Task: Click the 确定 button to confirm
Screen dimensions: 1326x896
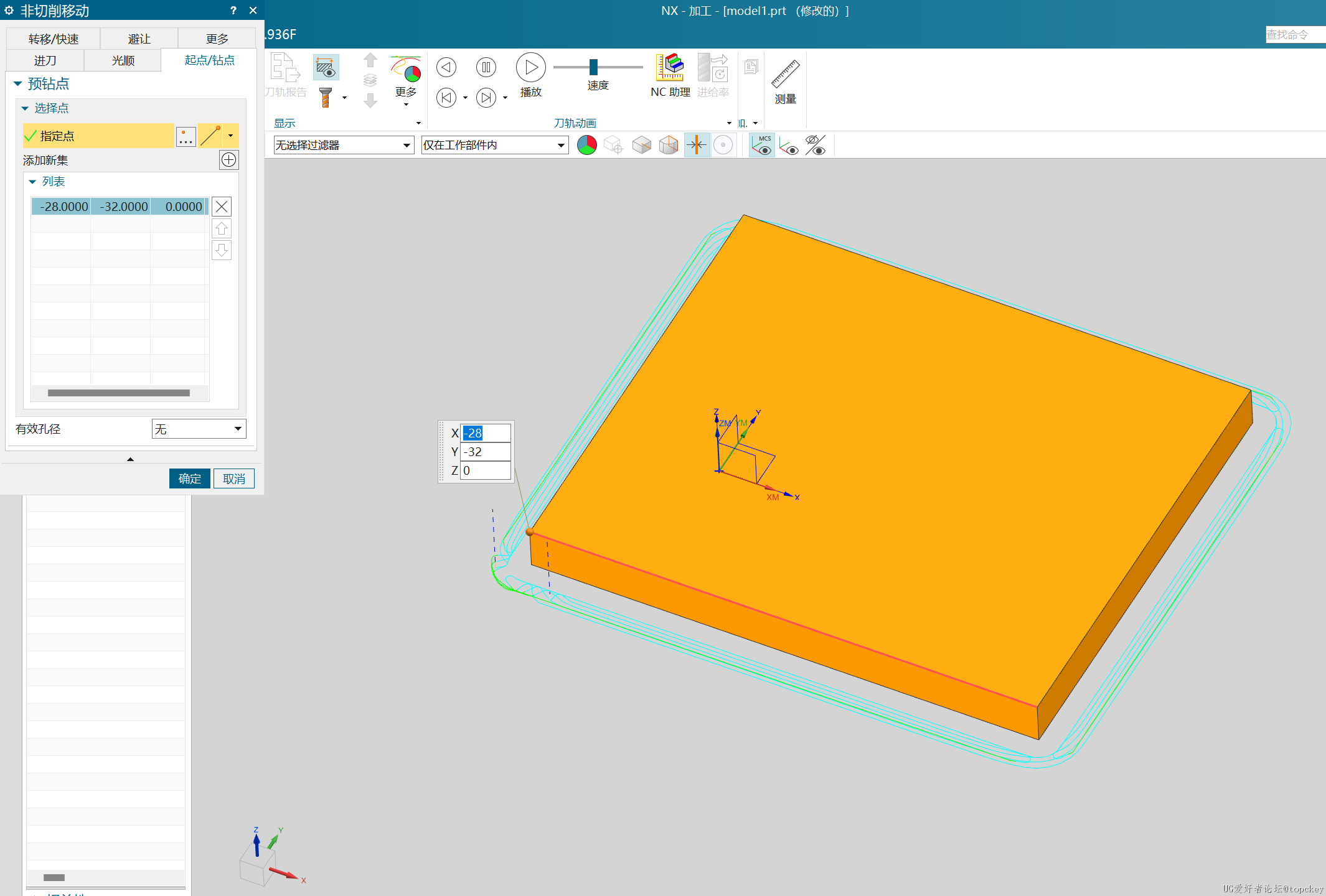Action: click(x=188, y=478)
